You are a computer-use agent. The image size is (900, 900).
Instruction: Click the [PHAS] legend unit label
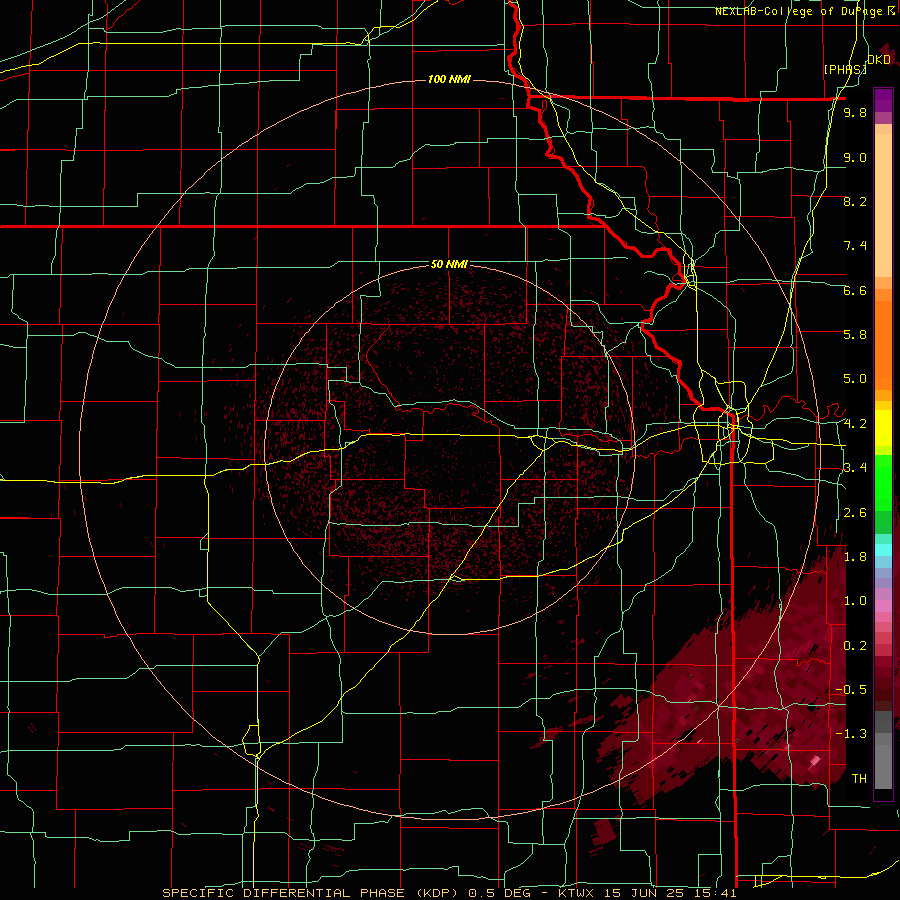click(845, 69)
